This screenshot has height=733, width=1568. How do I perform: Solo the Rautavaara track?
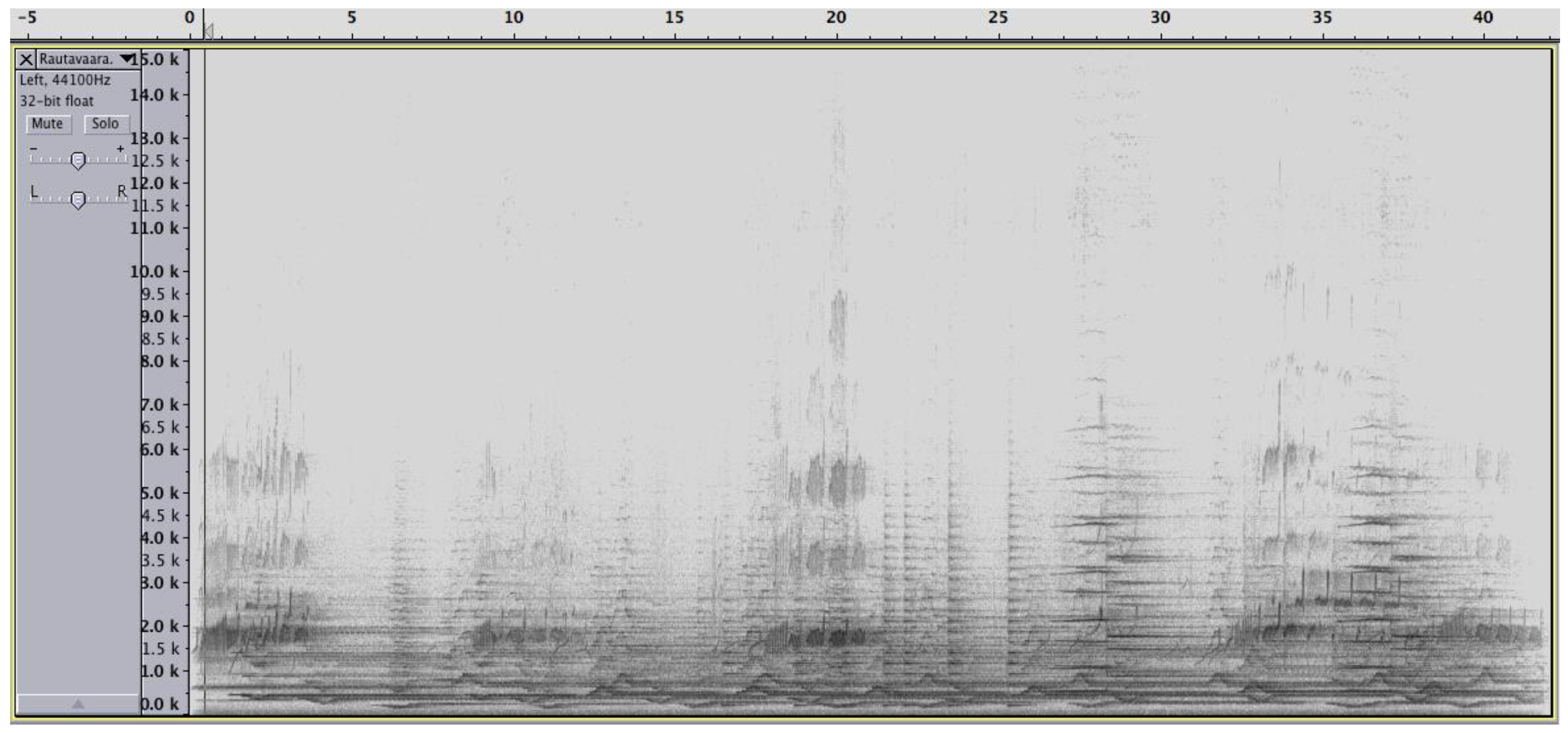(106, 123)
